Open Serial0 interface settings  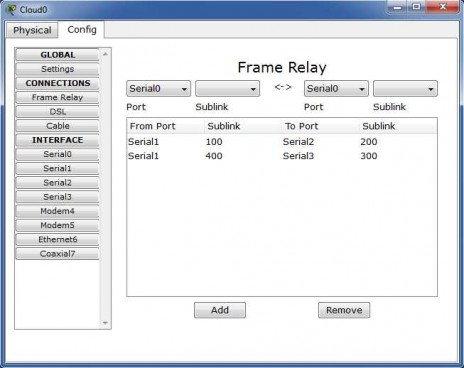[x=57, y=154]
